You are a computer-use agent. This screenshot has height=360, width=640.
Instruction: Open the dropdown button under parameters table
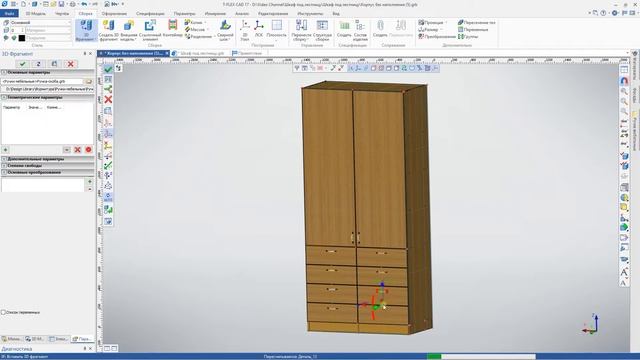pos(67,150)
